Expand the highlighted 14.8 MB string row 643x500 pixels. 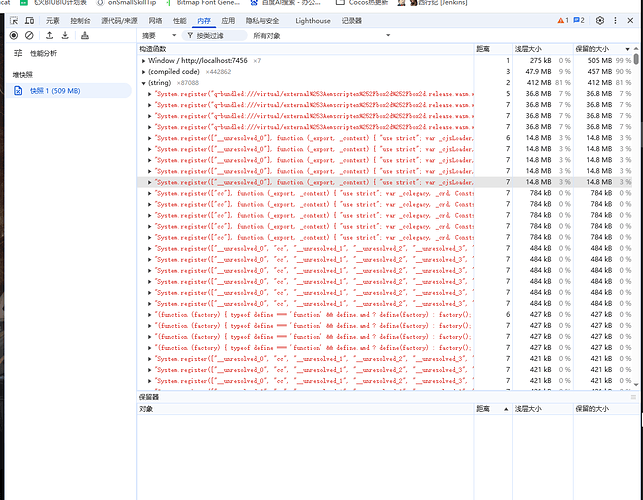tap(150, 182)
